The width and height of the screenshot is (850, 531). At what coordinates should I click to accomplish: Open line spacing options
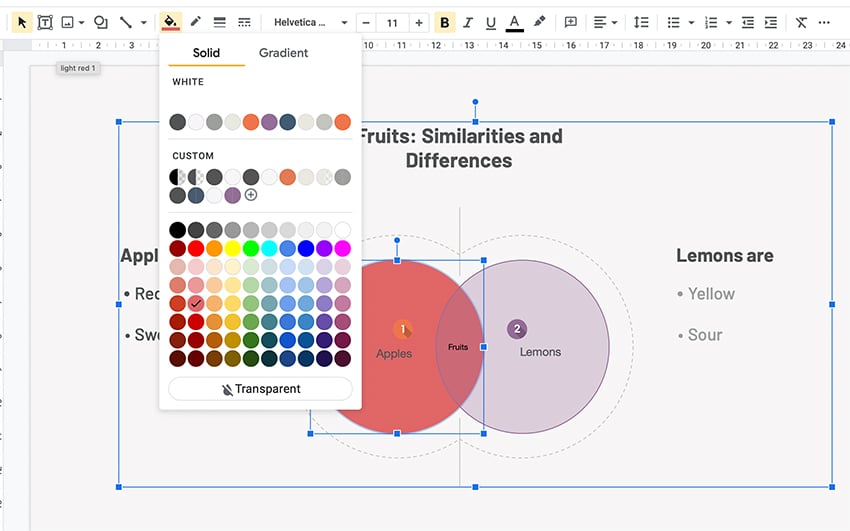[x=641, y=22]
